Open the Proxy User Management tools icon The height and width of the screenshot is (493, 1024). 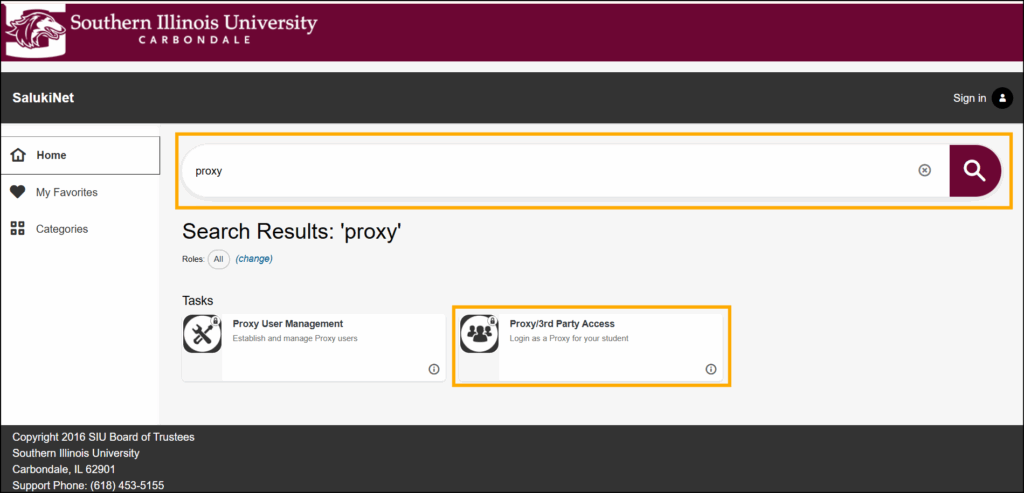[202, 334]
